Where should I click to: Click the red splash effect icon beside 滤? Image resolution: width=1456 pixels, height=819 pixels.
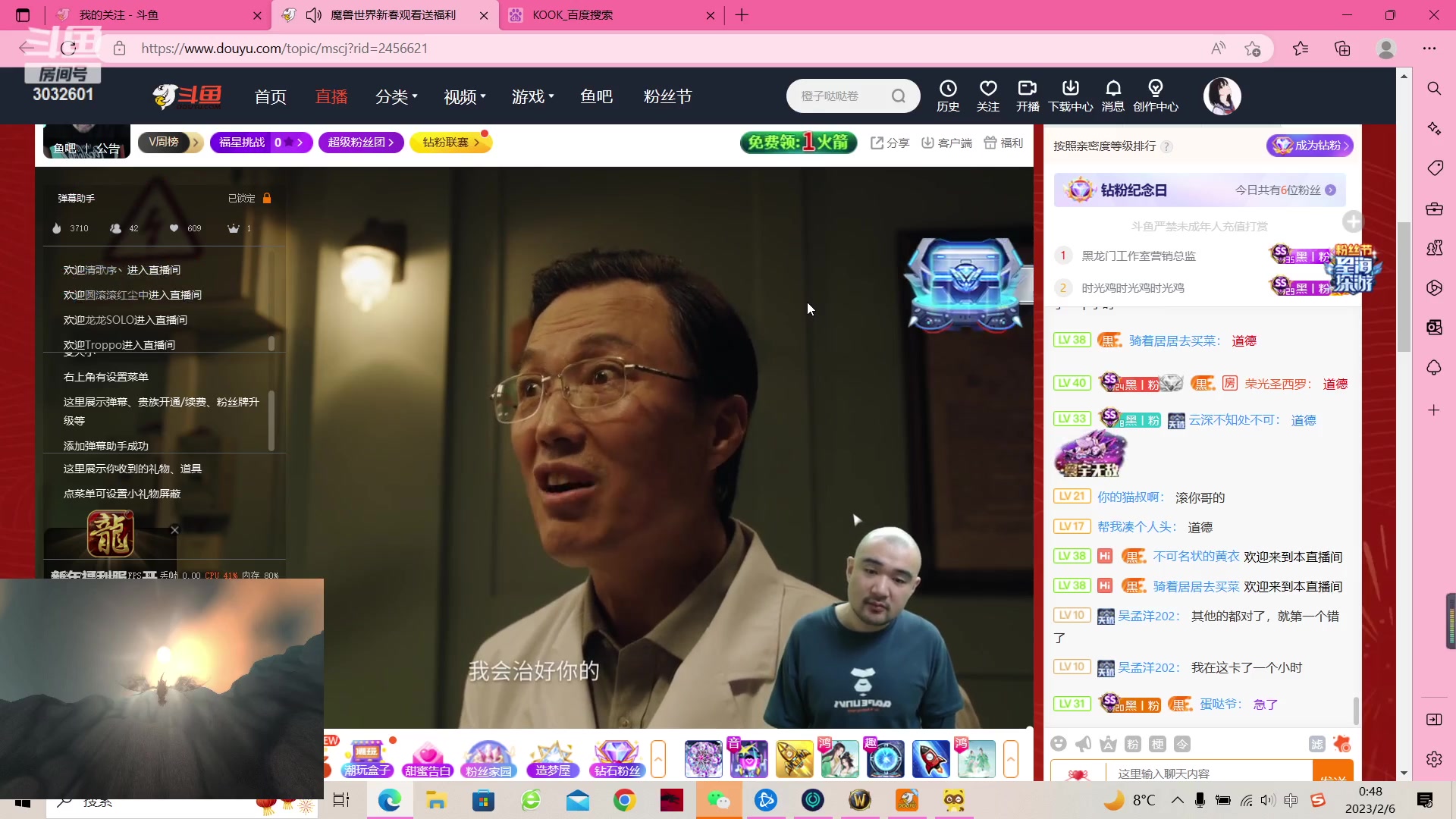(1342, 744)
